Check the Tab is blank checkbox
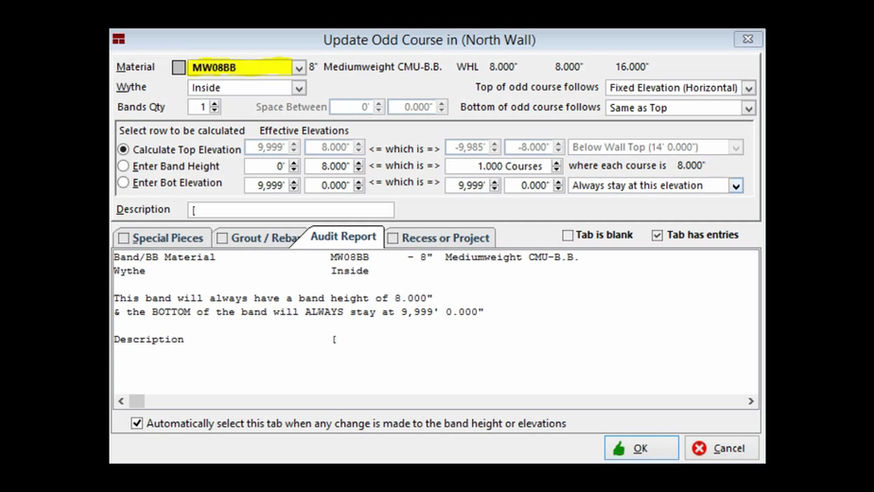Screen dimensions: 874x492 pyautogui.click(x=567, y=235)
